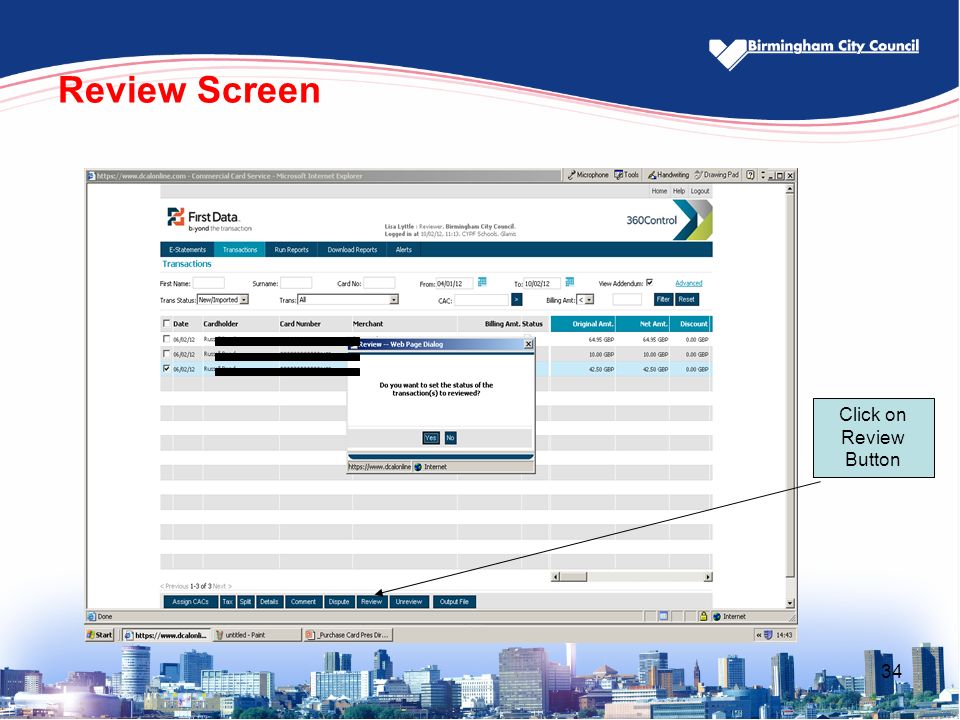Open the To date calendar picker
The width and height of the screenshot is (960, 720).
coord(569,282)
